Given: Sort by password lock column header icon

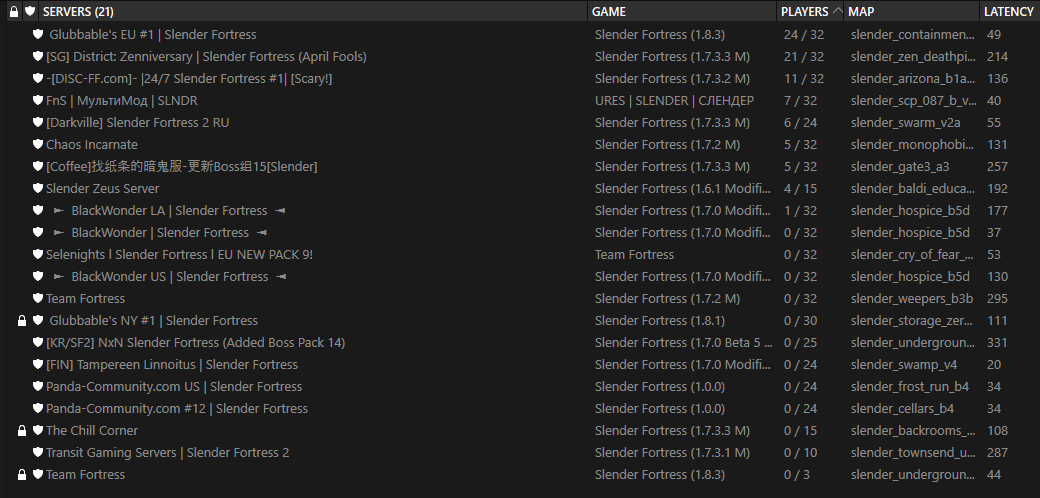Looking at the screenshot, I should coord(14,11).
